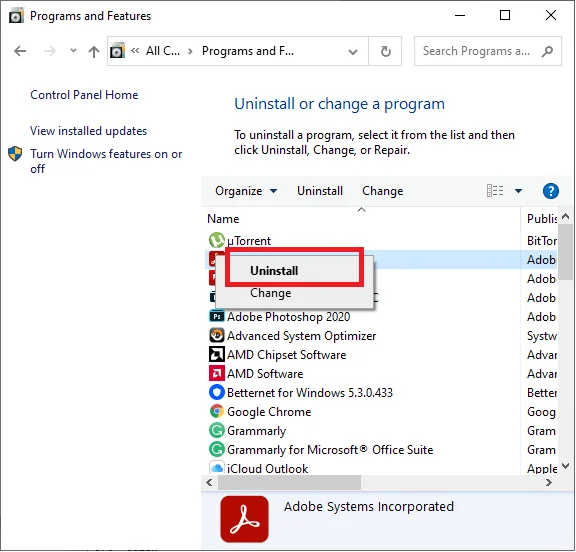Open Turn Windows features on or off
Screen dimensions: 576x552
pyautogui.click(x=106, y=161)
